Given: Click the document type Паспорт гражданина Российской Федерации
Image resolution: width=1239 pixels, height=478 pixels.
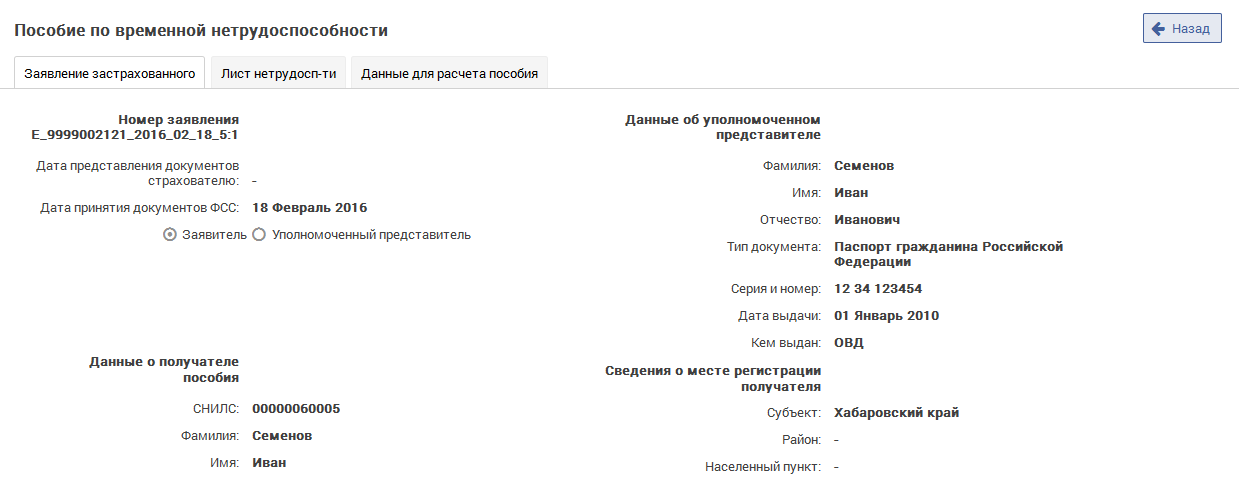Looking at the screenshot, I should (x=949, y=254).
